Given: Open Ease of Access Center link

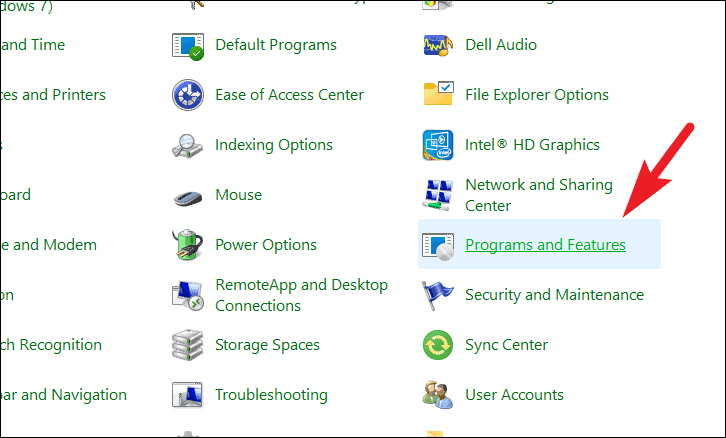Looking at the screenshot, I should coord(289,95).
